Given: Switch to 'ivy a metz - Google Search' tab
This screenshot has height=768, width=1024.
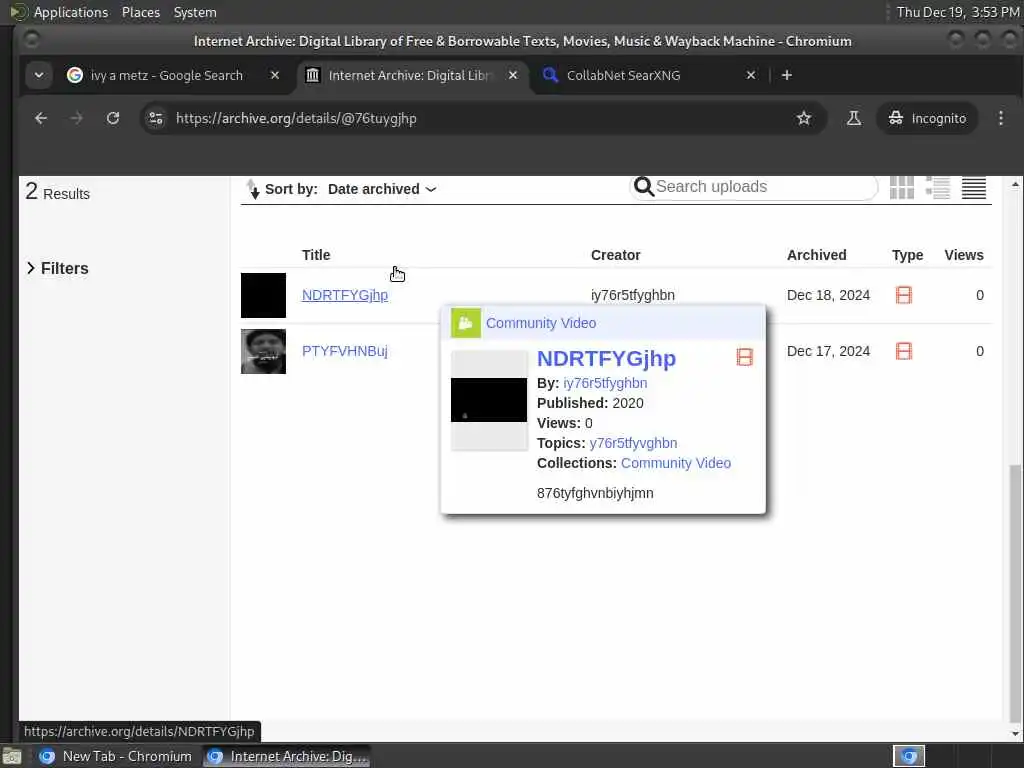Looking at the screenshot, I should click(167, 75).
